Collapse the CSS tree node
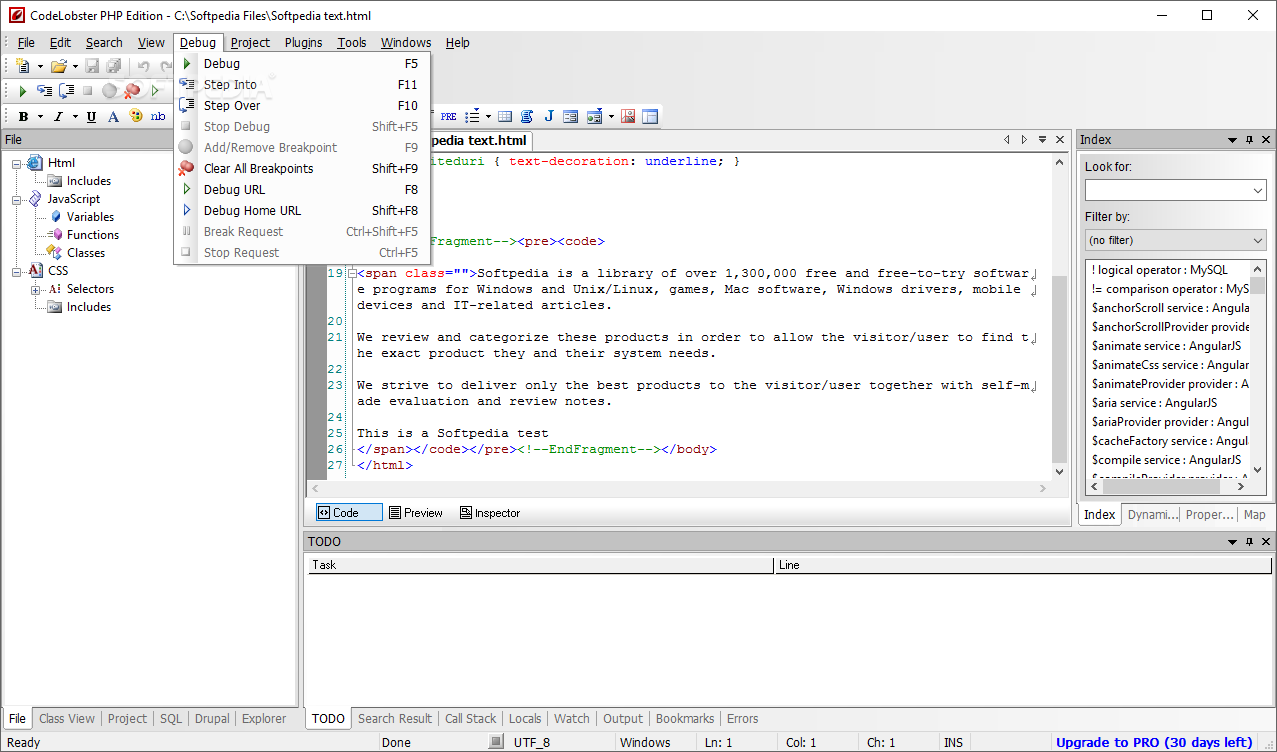The image size is (1277, 752). tap(17, 271)
